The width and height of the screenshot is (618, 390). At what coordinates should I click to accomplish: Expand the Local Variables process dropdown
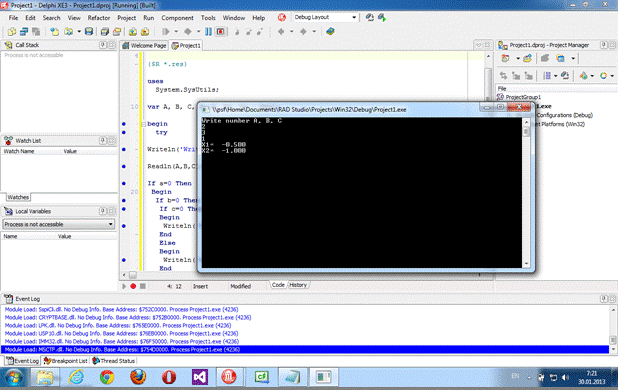[x=59, y=224]
